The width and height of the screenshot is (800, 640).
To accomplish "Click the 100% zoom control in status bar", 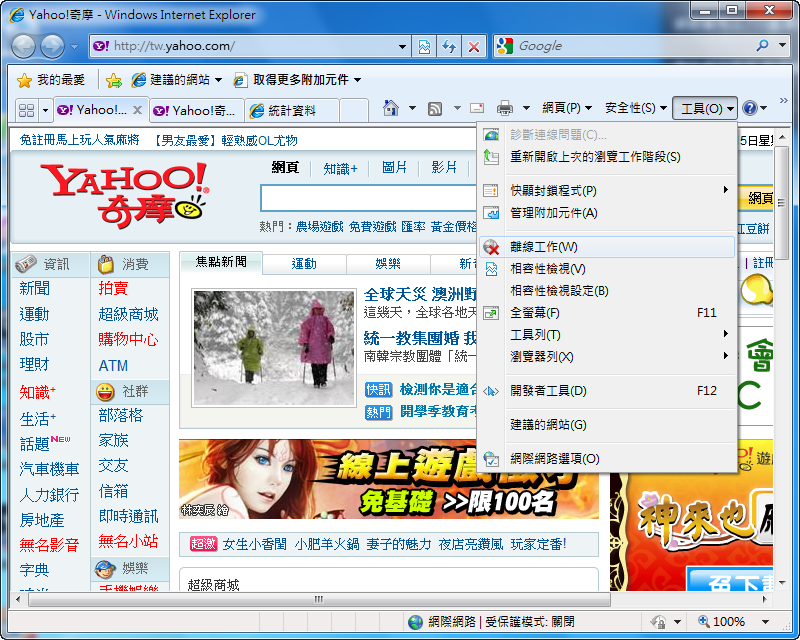I will (x=722, y=621).
